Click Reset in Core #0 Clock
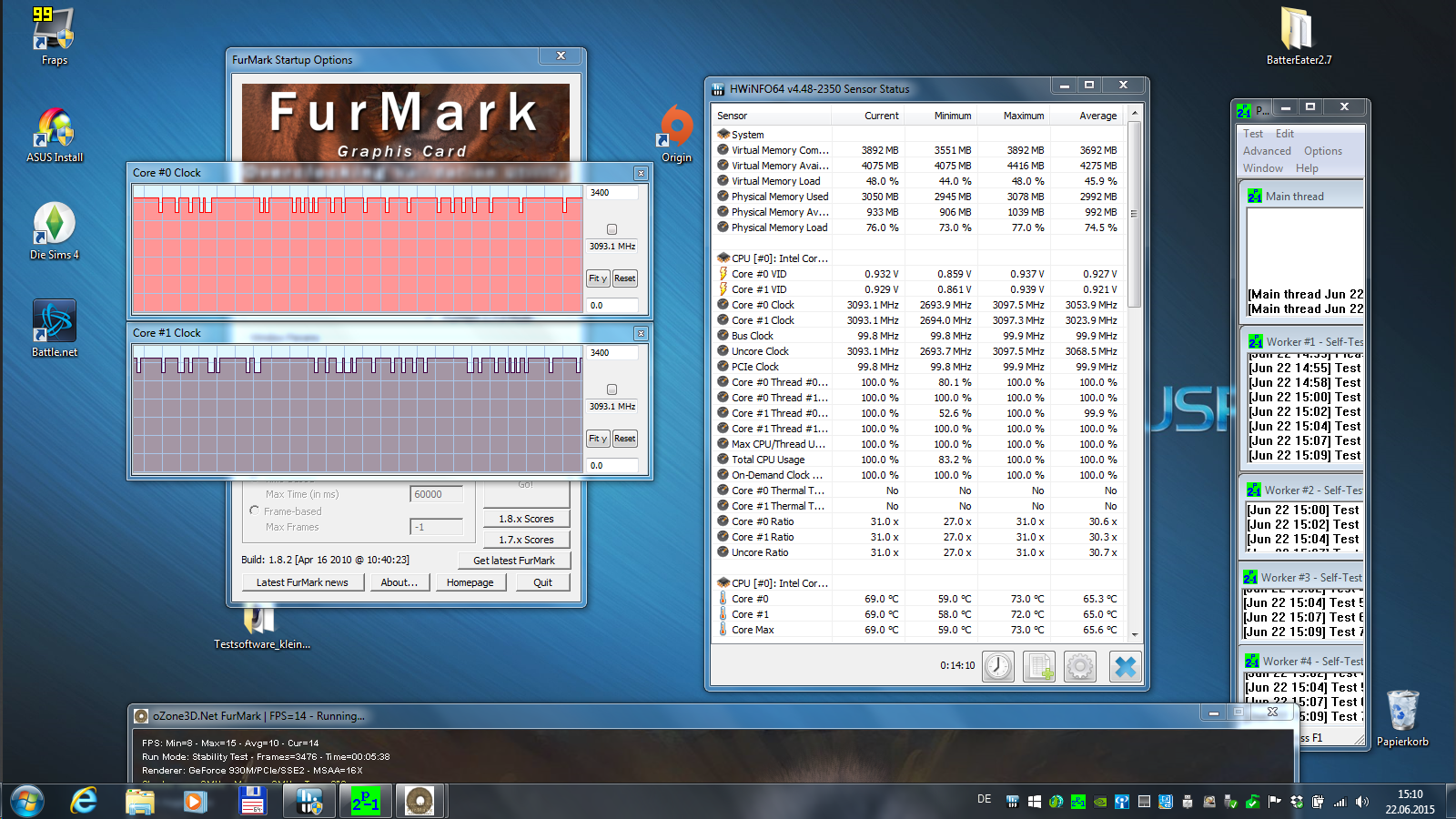Image resolution: width=1456 pixels, height=819 pixels. point(624,278)
